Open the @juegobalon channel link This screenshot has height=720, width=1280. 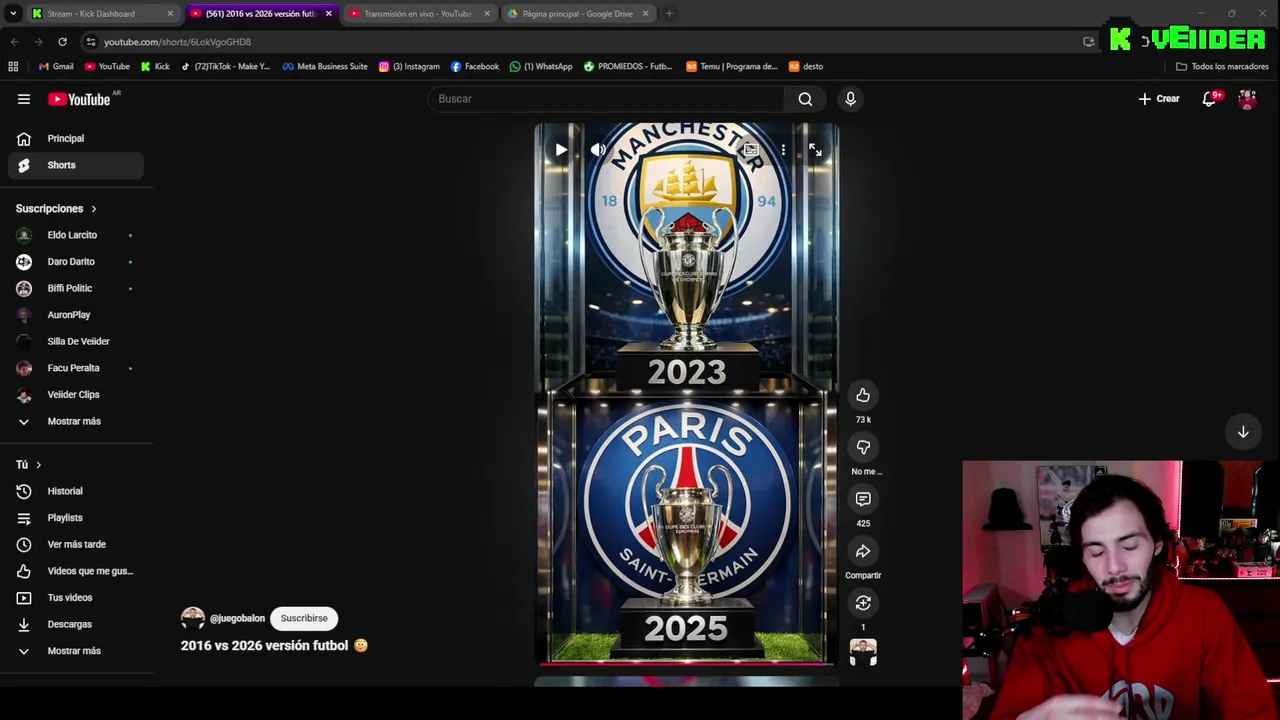click(237, 618)
